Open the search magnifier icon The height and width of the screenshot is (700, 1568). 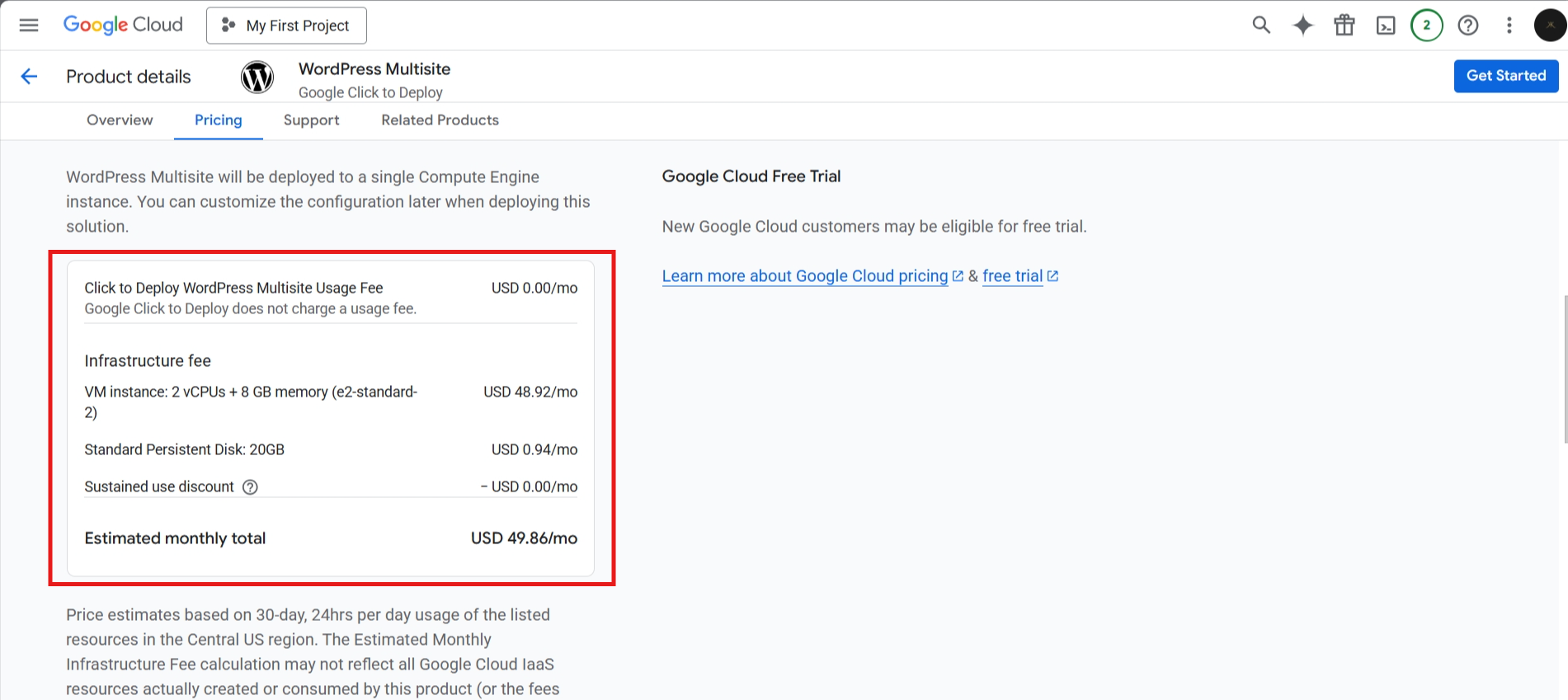coord(1261,25)
